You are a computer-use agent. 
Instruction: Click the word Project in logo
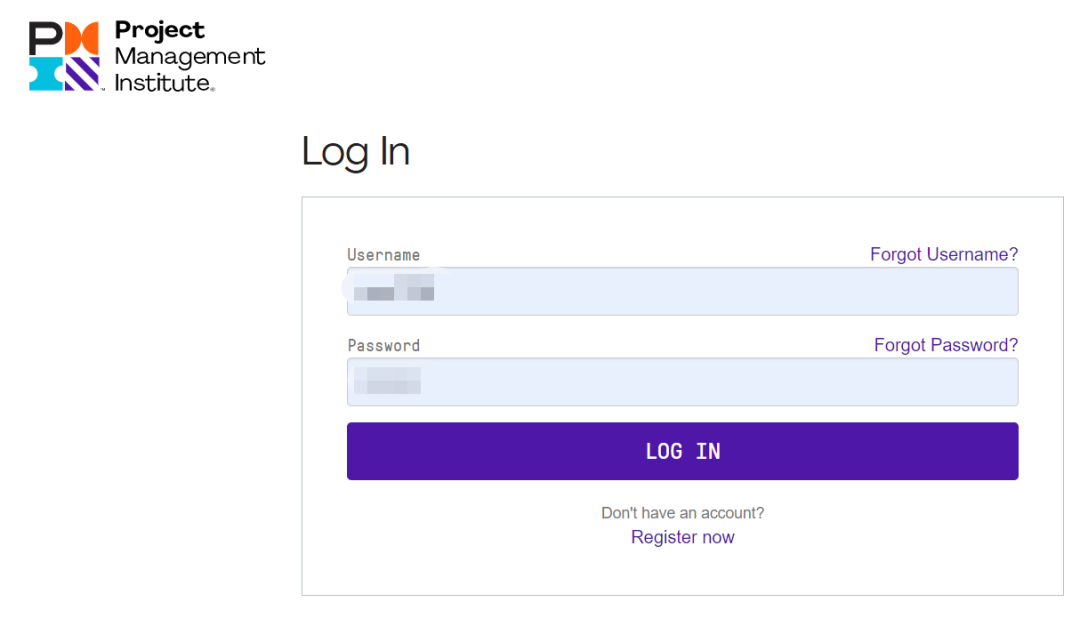[159, 30]
